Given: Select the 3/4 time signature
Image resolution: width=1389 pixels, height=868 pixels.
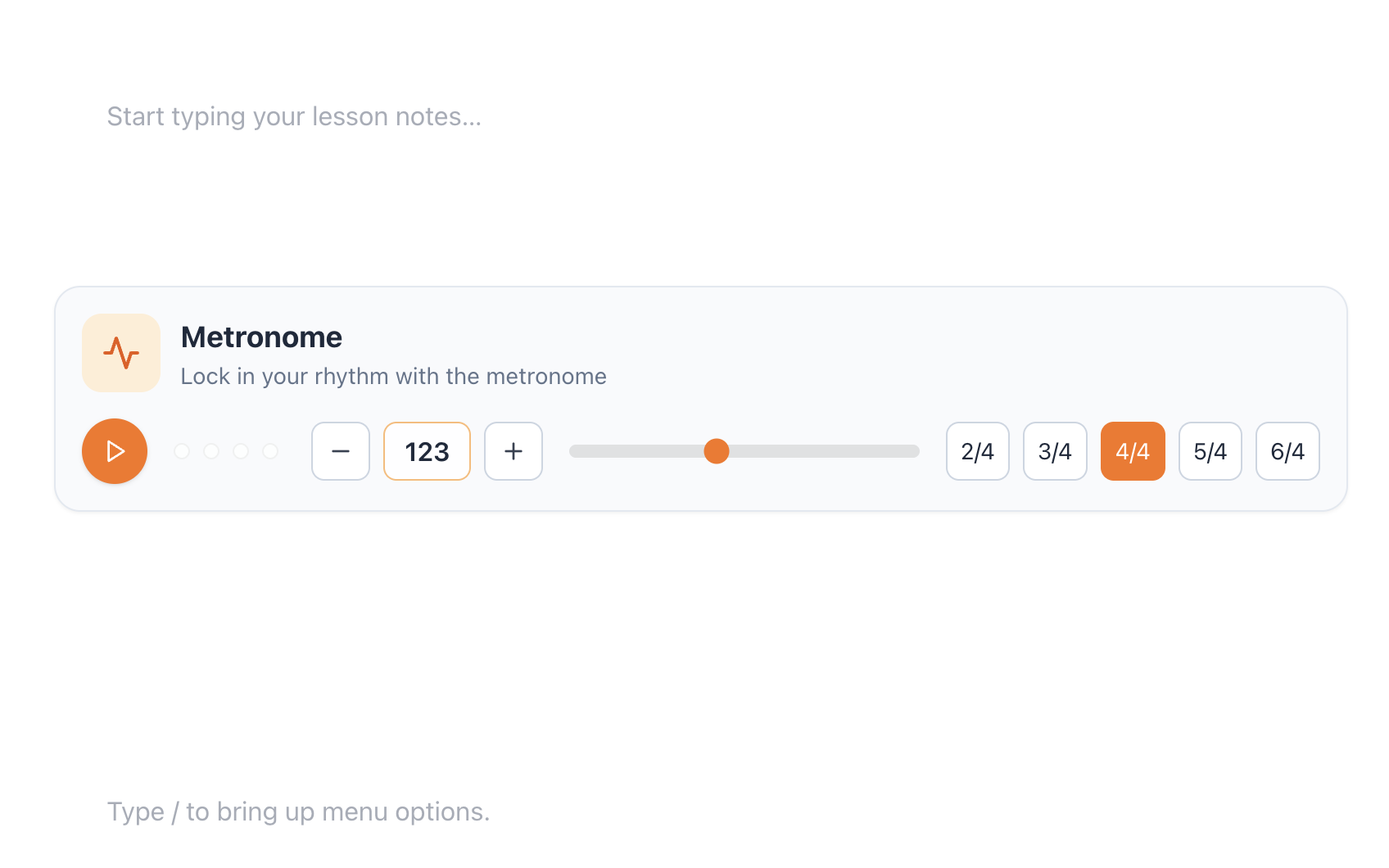Looking at the screenshot, I should click(1055, 451).
